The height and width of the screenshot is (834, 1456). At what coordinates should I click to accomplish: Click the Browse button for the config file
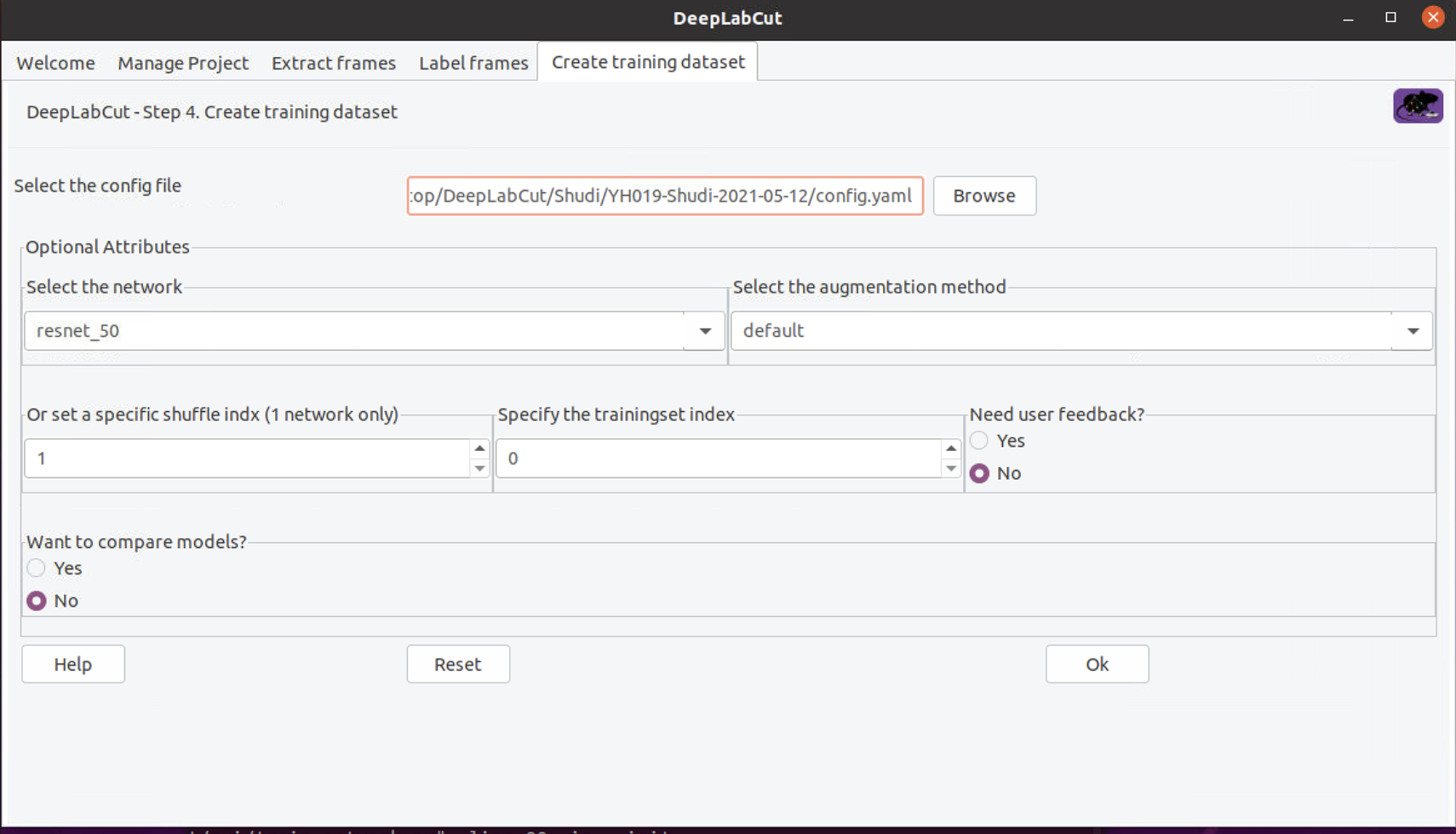tap(984, 196)
